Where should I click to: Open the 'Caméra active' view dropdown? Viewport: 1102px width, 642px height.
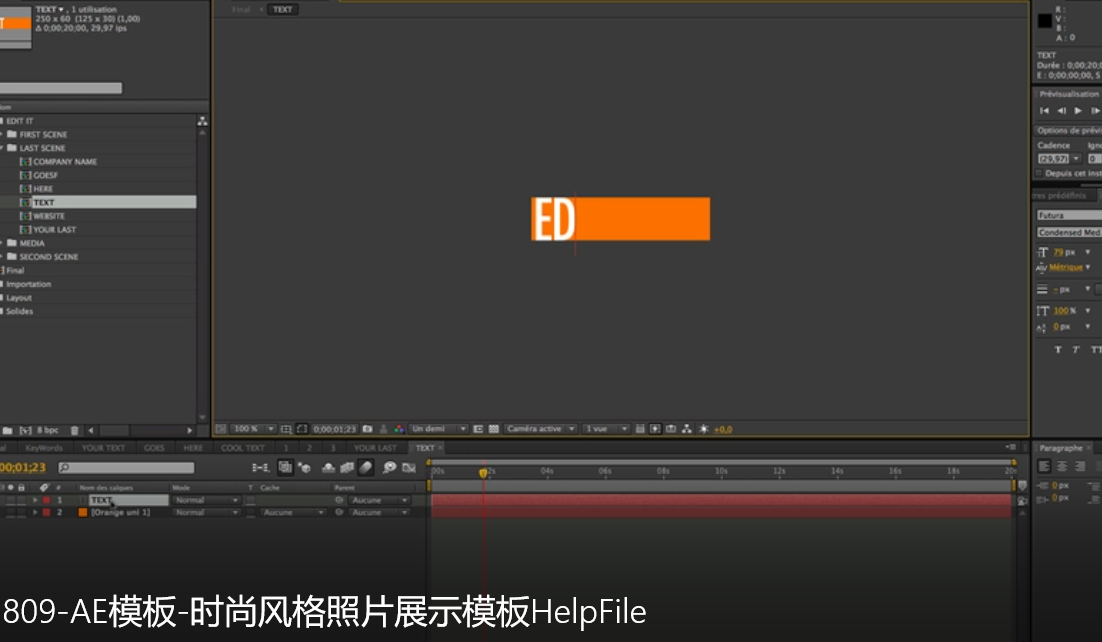tap(540, 429)
